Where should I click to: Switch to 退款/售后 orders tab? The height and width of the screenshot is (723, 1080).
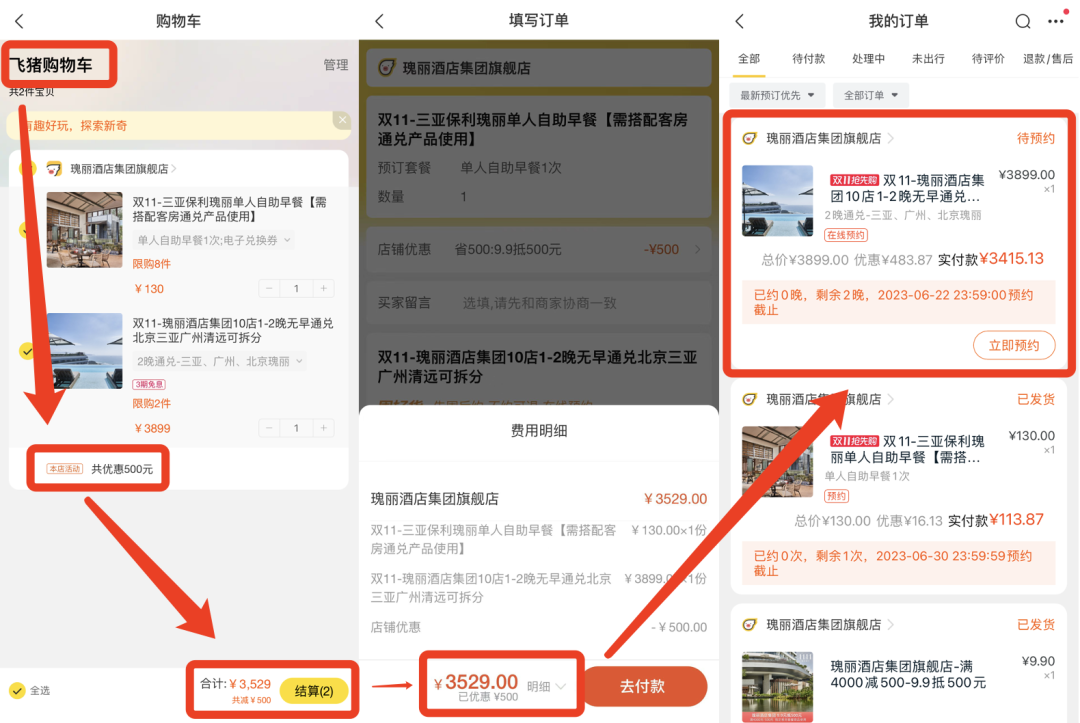pos(1048,59)
